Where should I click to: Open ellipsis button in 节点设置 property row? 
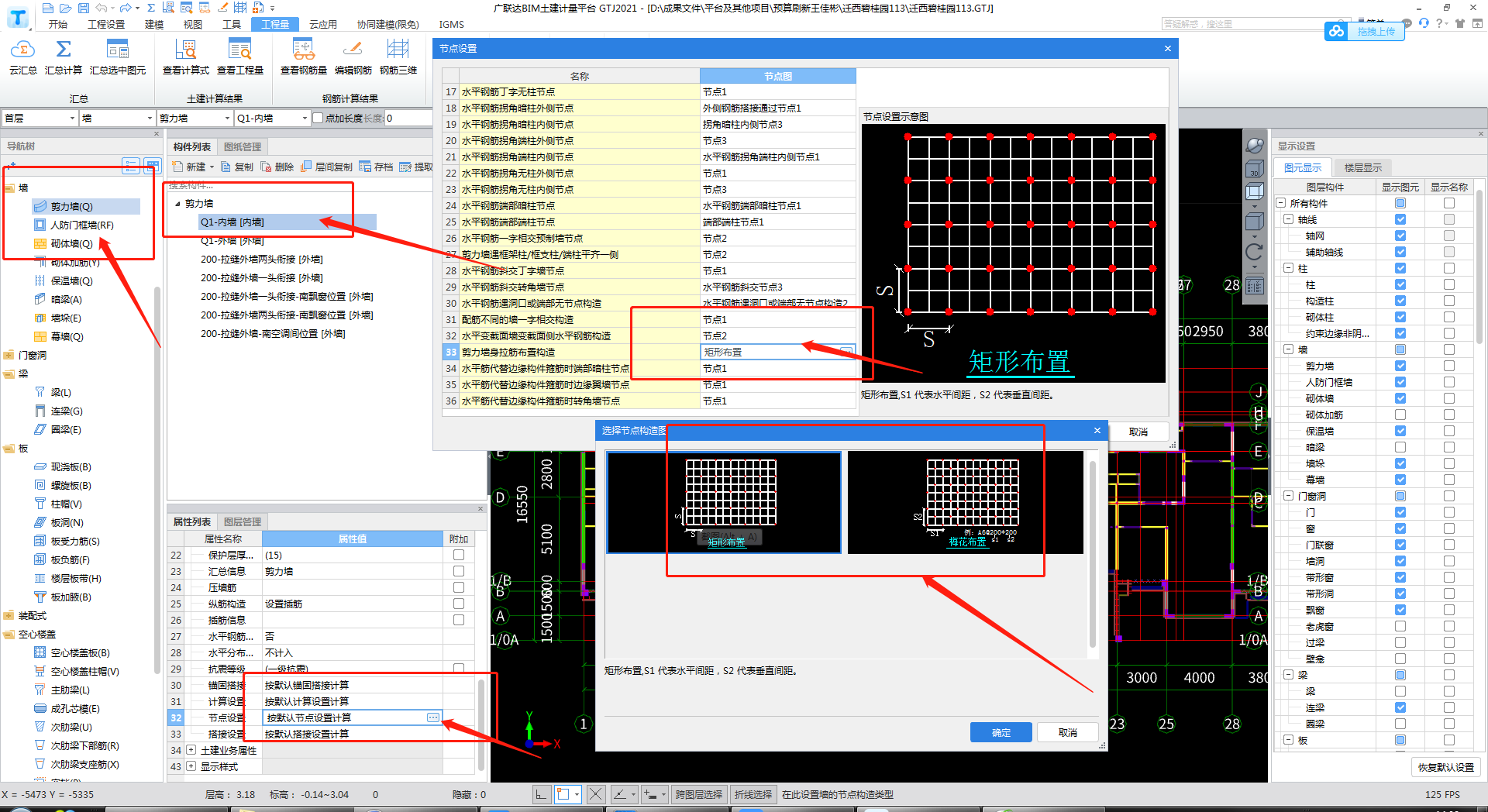[x=433, y=717]
